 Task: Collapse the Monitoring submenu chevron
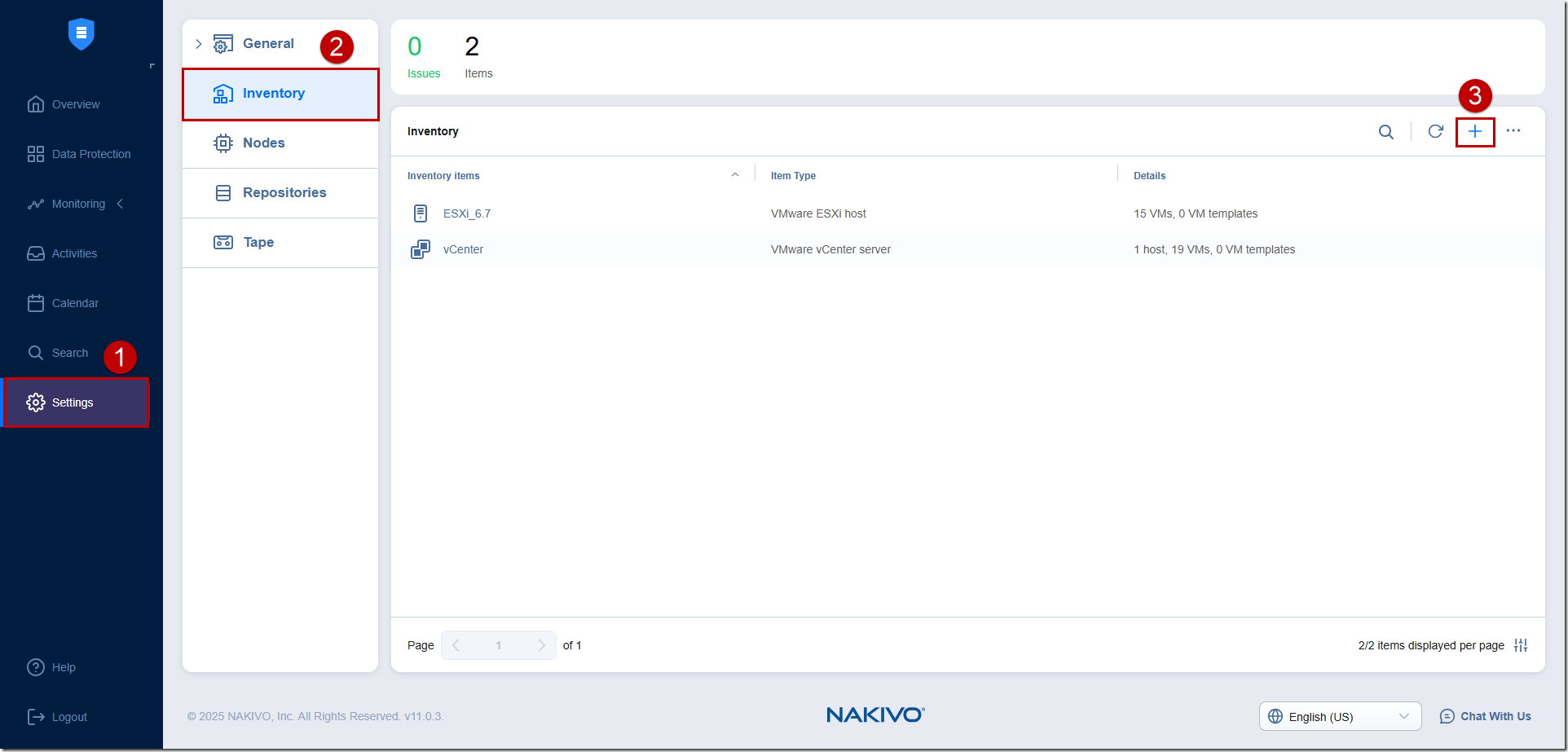120,204
